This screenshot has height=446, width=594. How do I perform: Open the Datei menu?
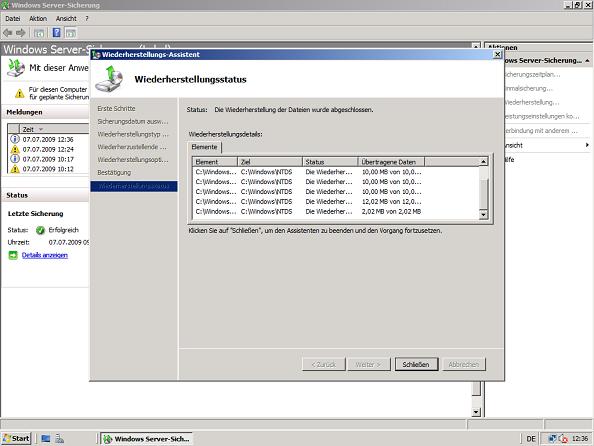point(13,19)
